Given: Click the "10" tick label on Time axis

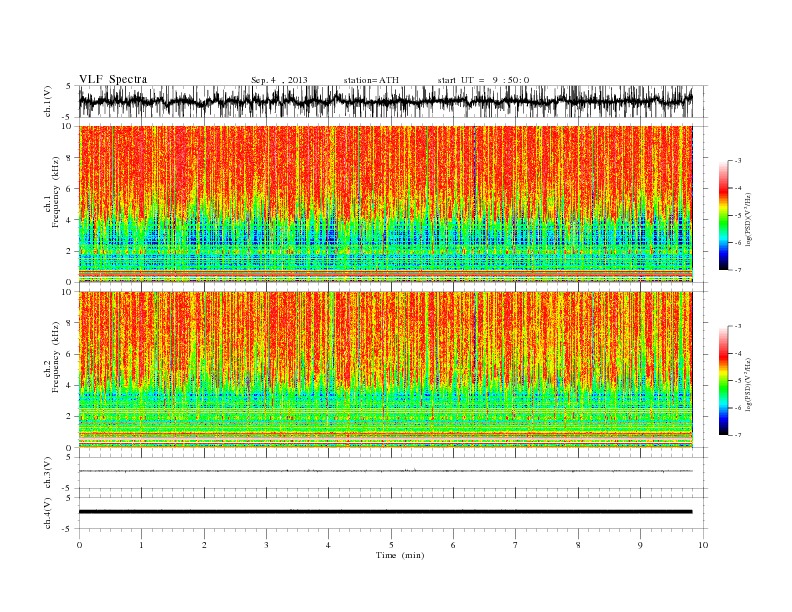Looking at the screenshot, I should [x=703, y=545].
